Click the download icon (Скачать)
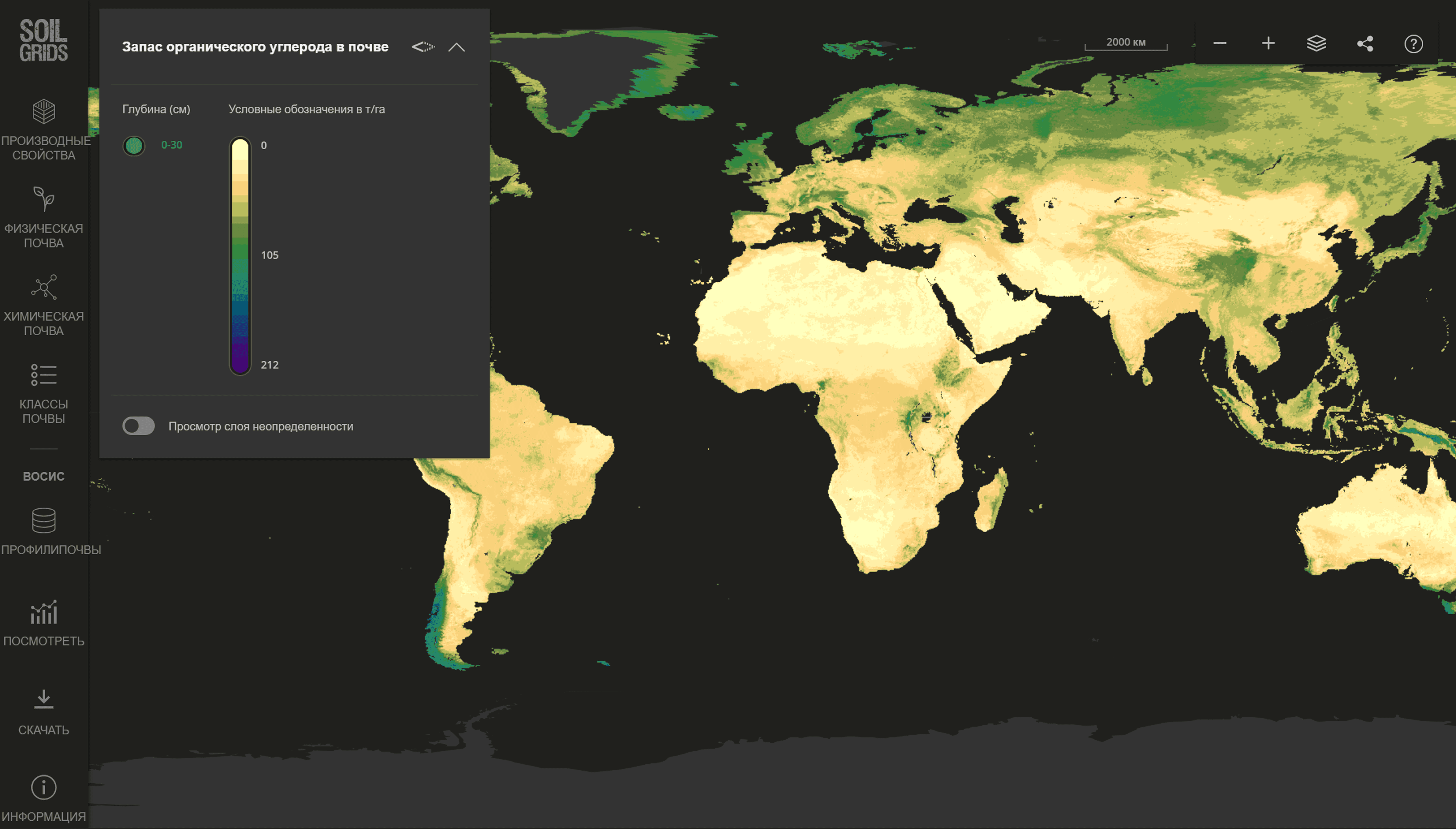1456x829 pixels. [x=44, y=700]
